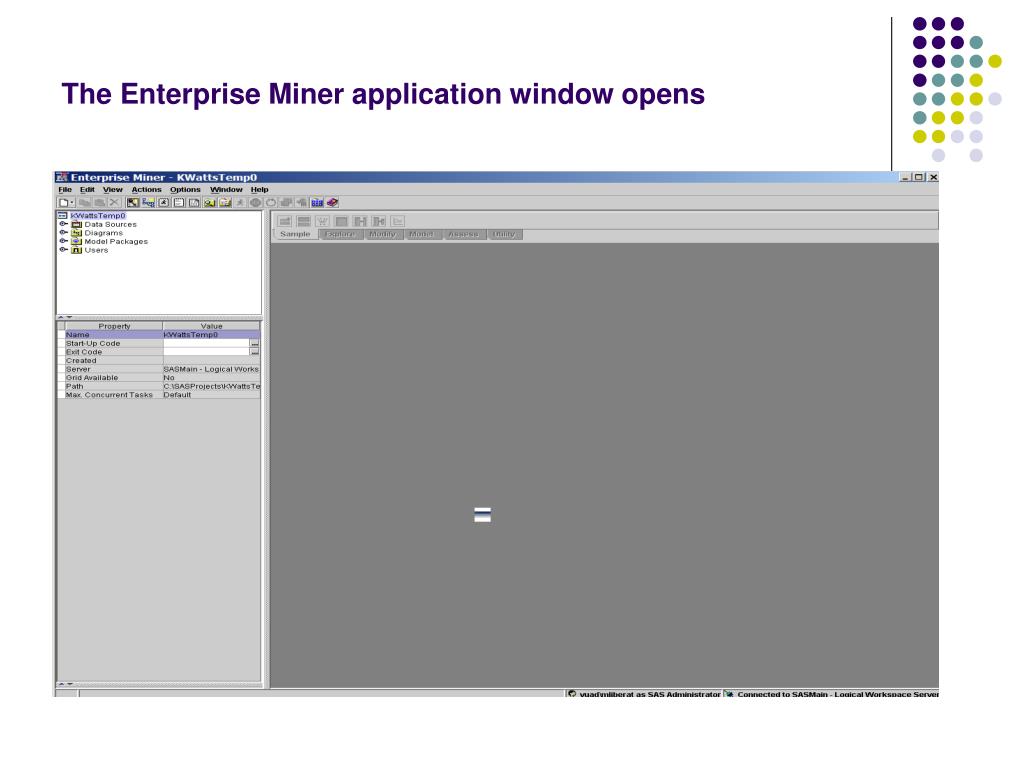The height and width of the screenshot is (768, 1024).
Task: Click the 'SASMain - Logical Works' value
Action: pyautogui.click(x=211, y=368)
